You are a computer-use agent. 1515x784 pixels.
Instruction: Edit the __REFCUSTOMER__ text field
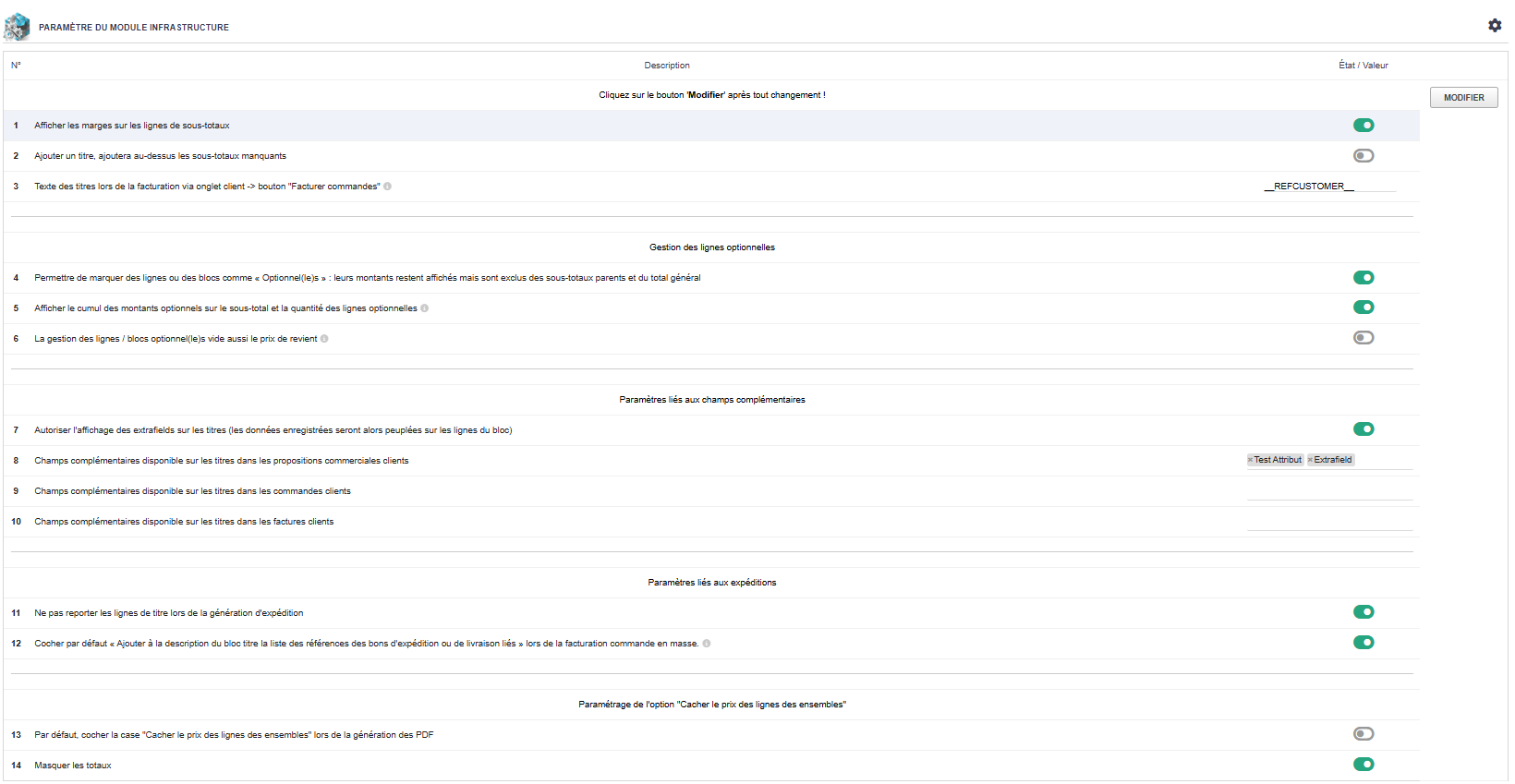pyautogui.click(x=1329, y=187)
